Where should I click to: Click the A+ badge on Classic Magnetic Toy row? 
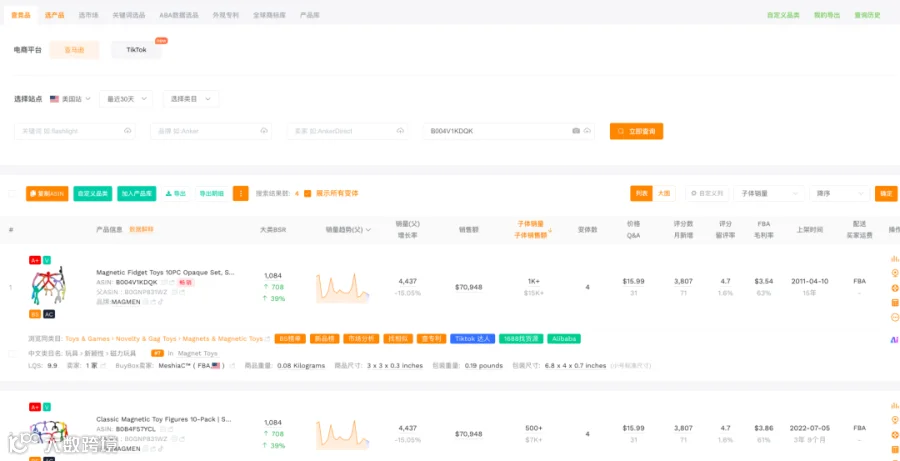(34, 407)
